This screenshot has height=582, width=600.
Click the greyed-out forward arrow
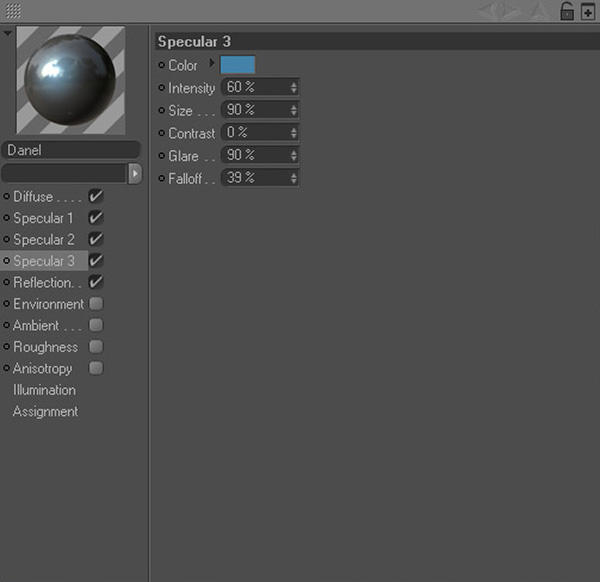tap(511, 11)
